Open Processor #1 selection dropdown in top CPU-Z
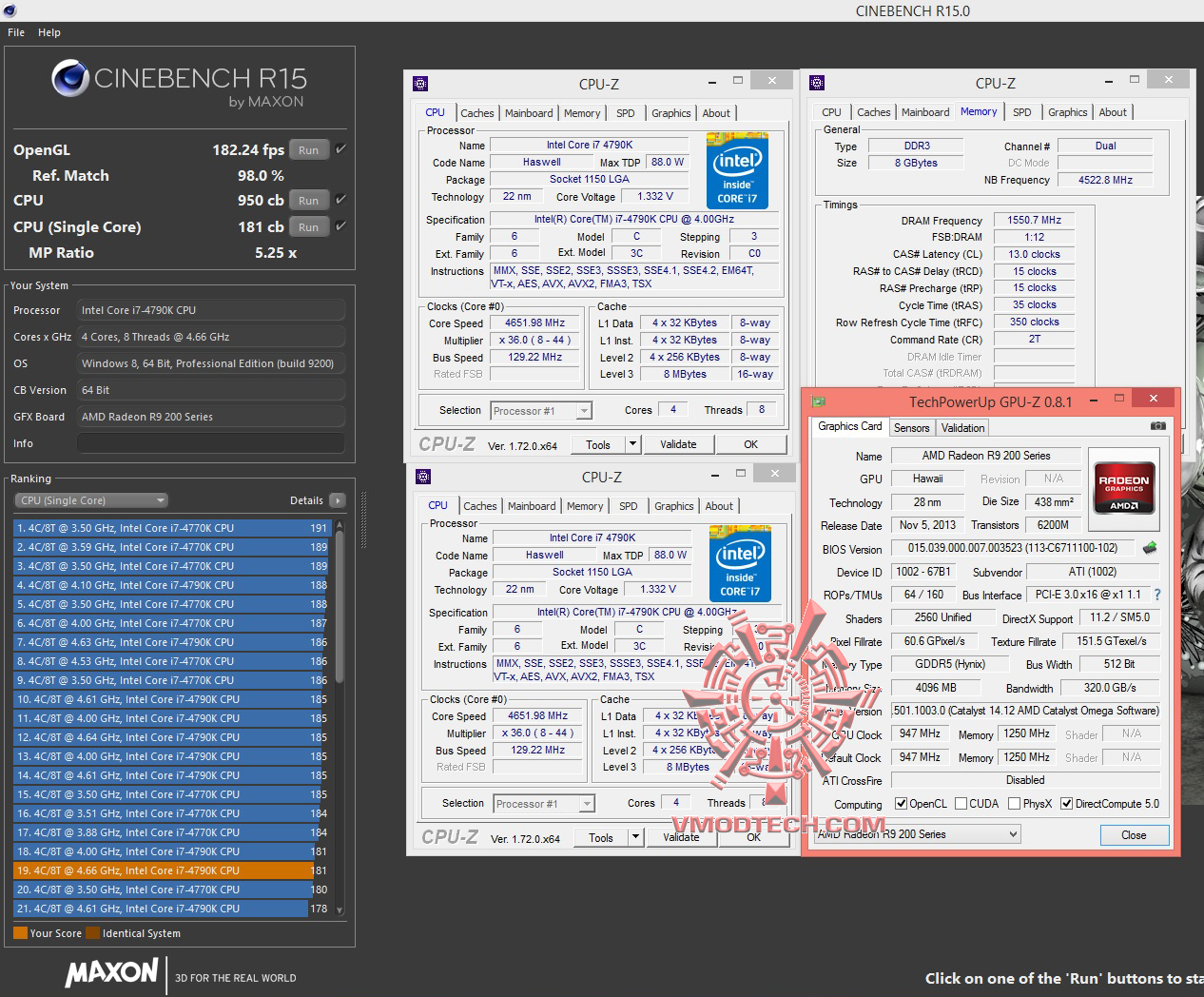Screen dimensions: 1204x997 tap(541, 411)
